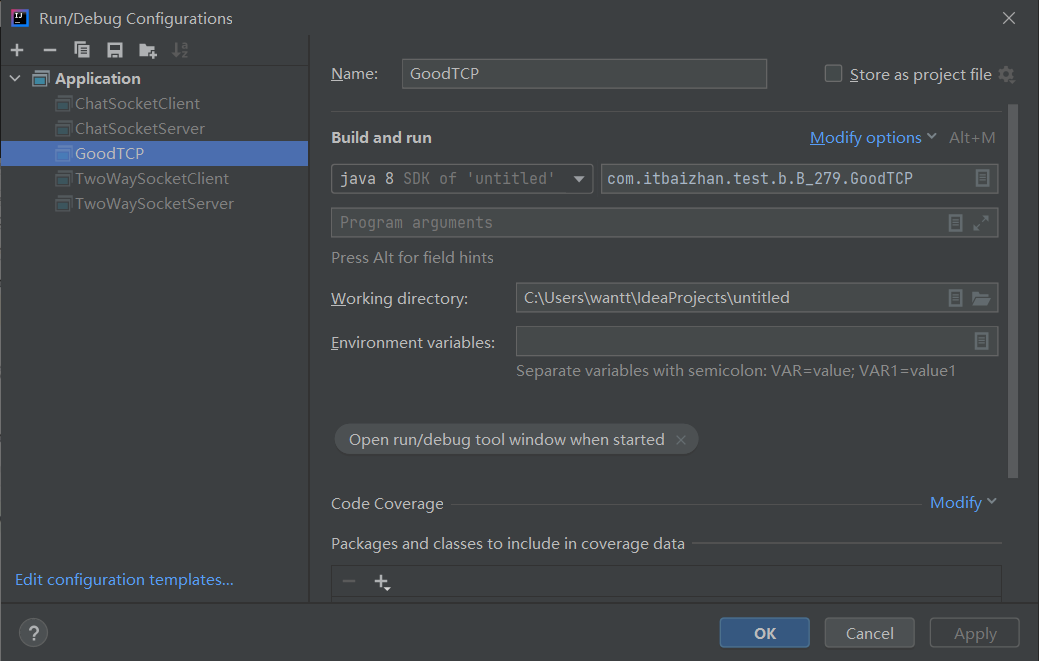Select the TwoWaySocketServer configuration
Screen dimensions: 1039x661
154,203
